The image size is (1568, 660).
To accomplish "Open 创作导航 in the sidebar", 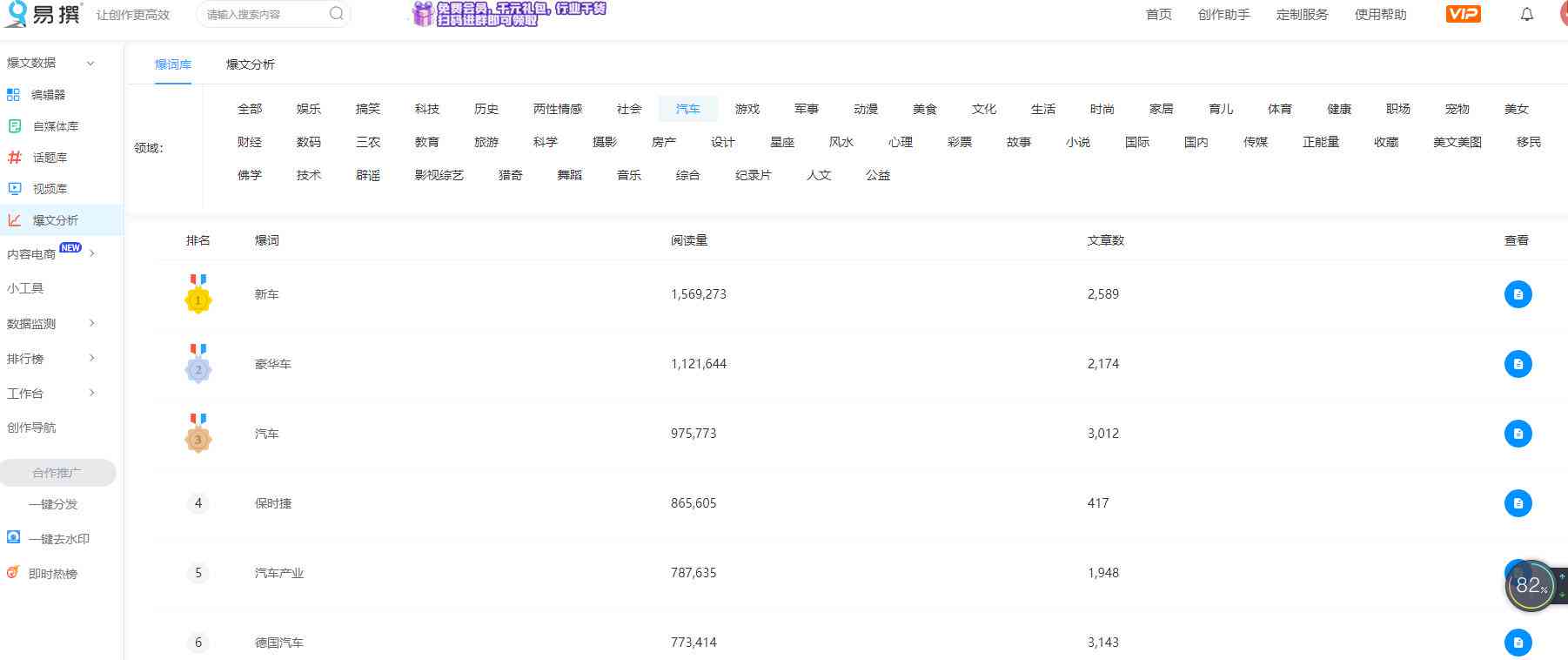I will pyautogui.click(x=31, y=428).
